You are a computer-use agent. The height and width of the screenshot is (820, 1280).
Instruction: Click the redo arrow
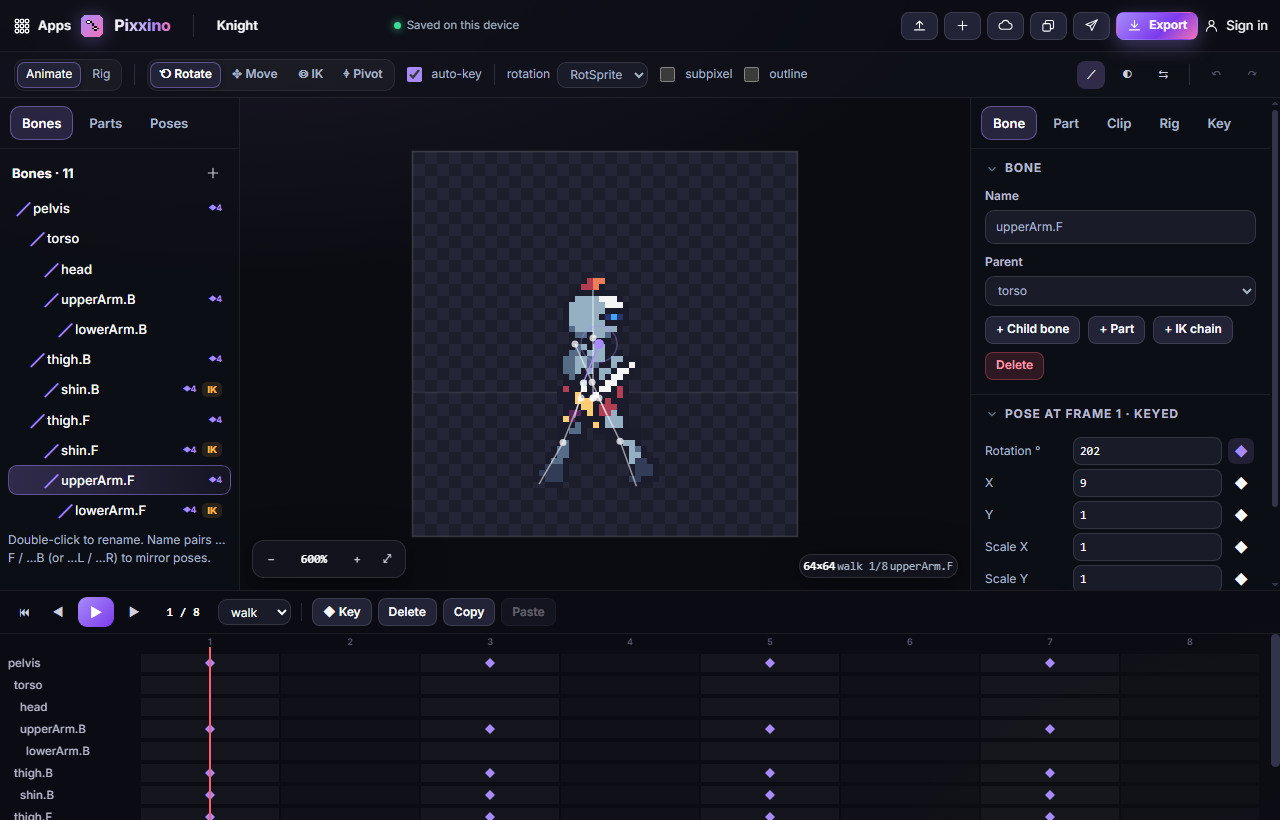[1251, 74]
